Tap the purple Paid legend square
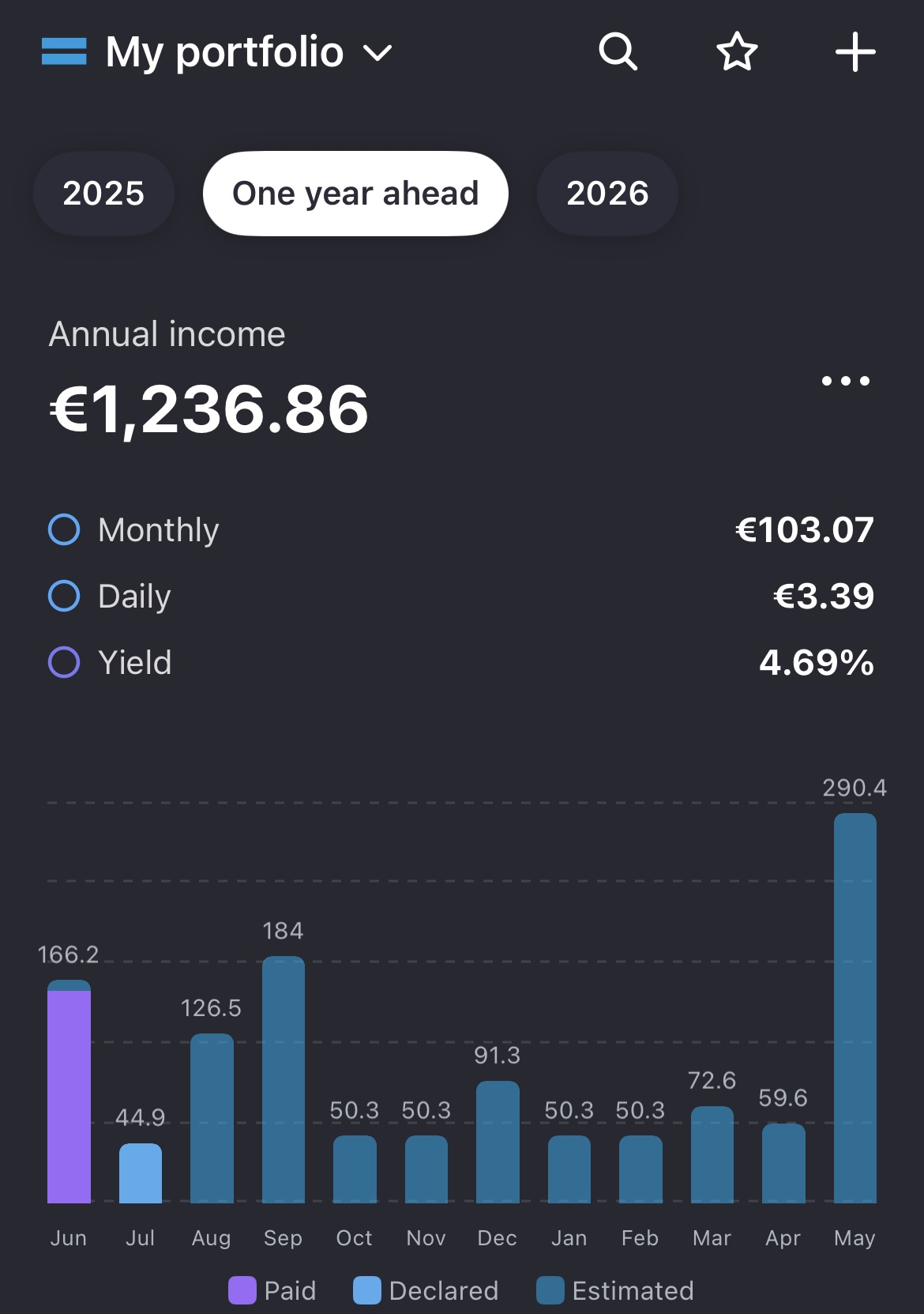 point(242,1290)
